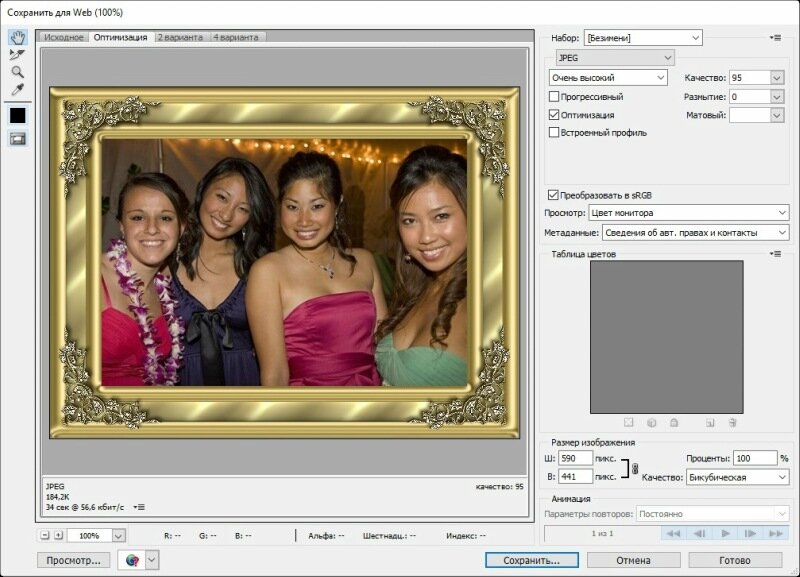This screenshot has width=800, height=577.
Task: Toggle Преобразовать в sRGB checkbox
Action: [554, 195]
